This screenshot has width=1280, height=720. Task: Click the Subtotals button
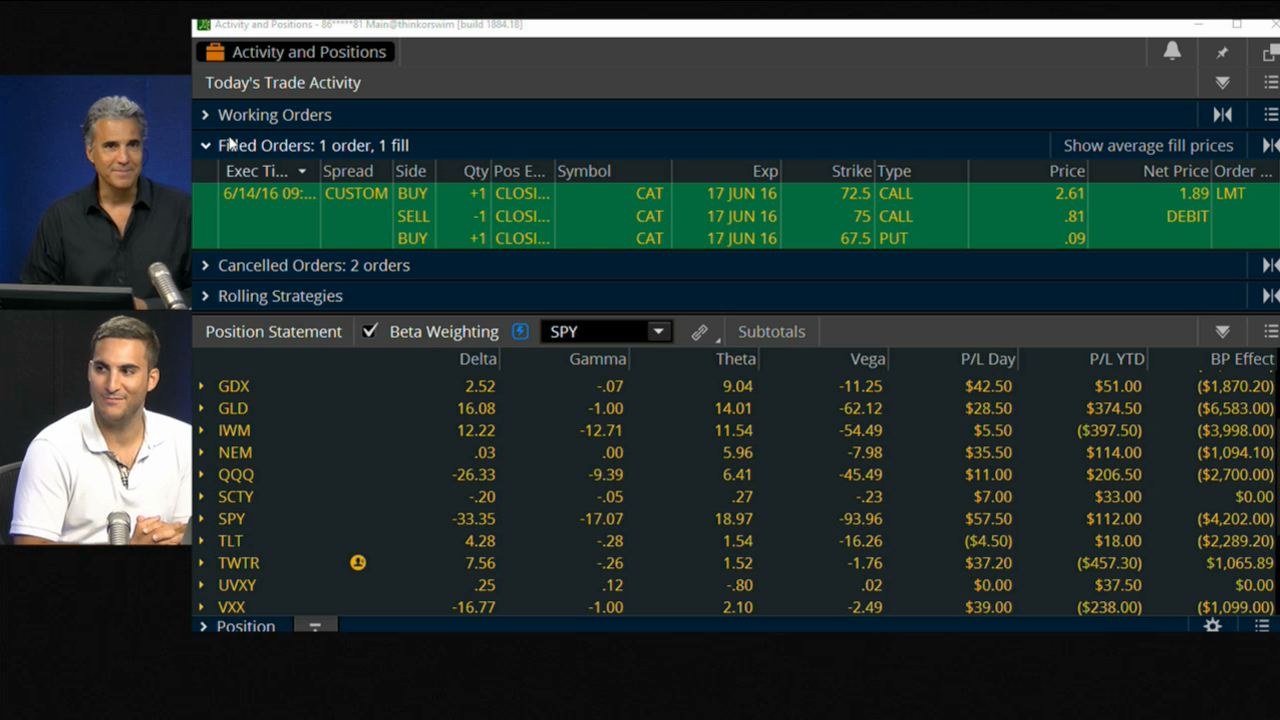click(x=771, y=332)
